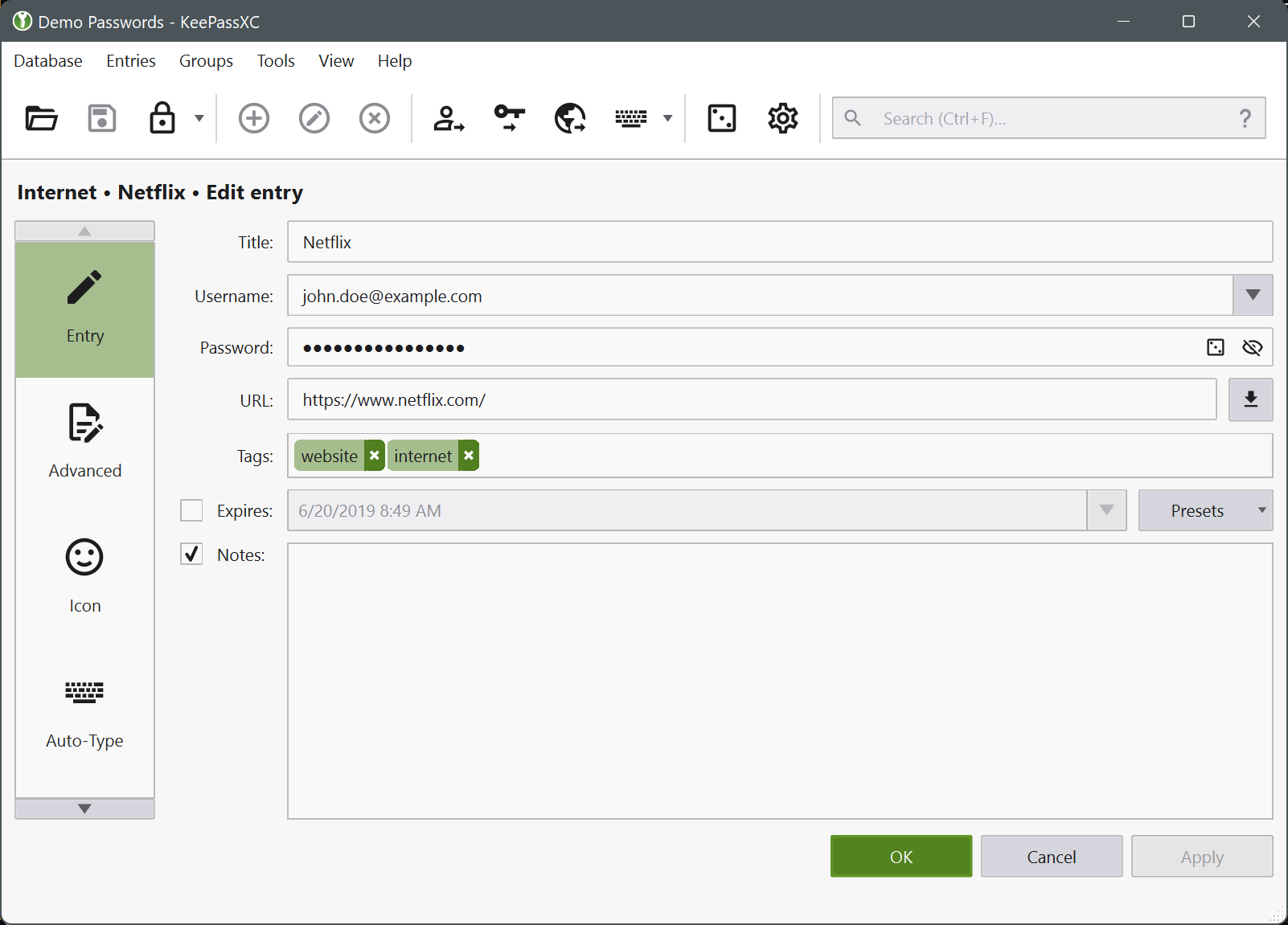Expand the Auto-Type toolbar dropdown arrow

point(667,119)
